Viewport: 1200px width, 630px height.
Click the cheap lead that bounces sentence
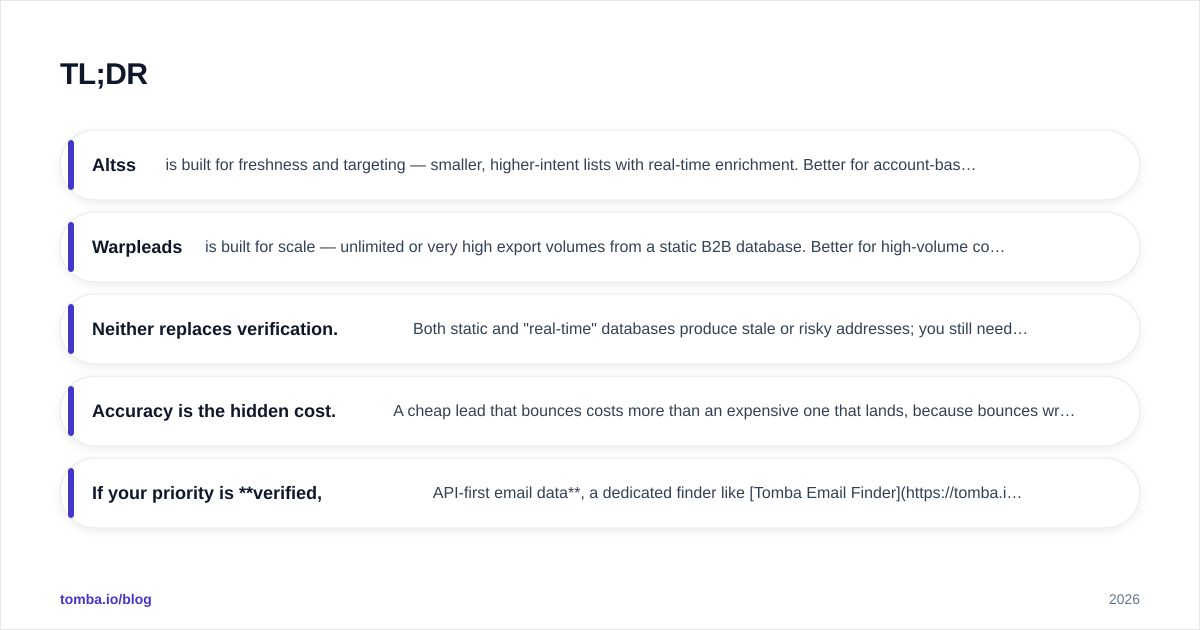tap(734, 411)
